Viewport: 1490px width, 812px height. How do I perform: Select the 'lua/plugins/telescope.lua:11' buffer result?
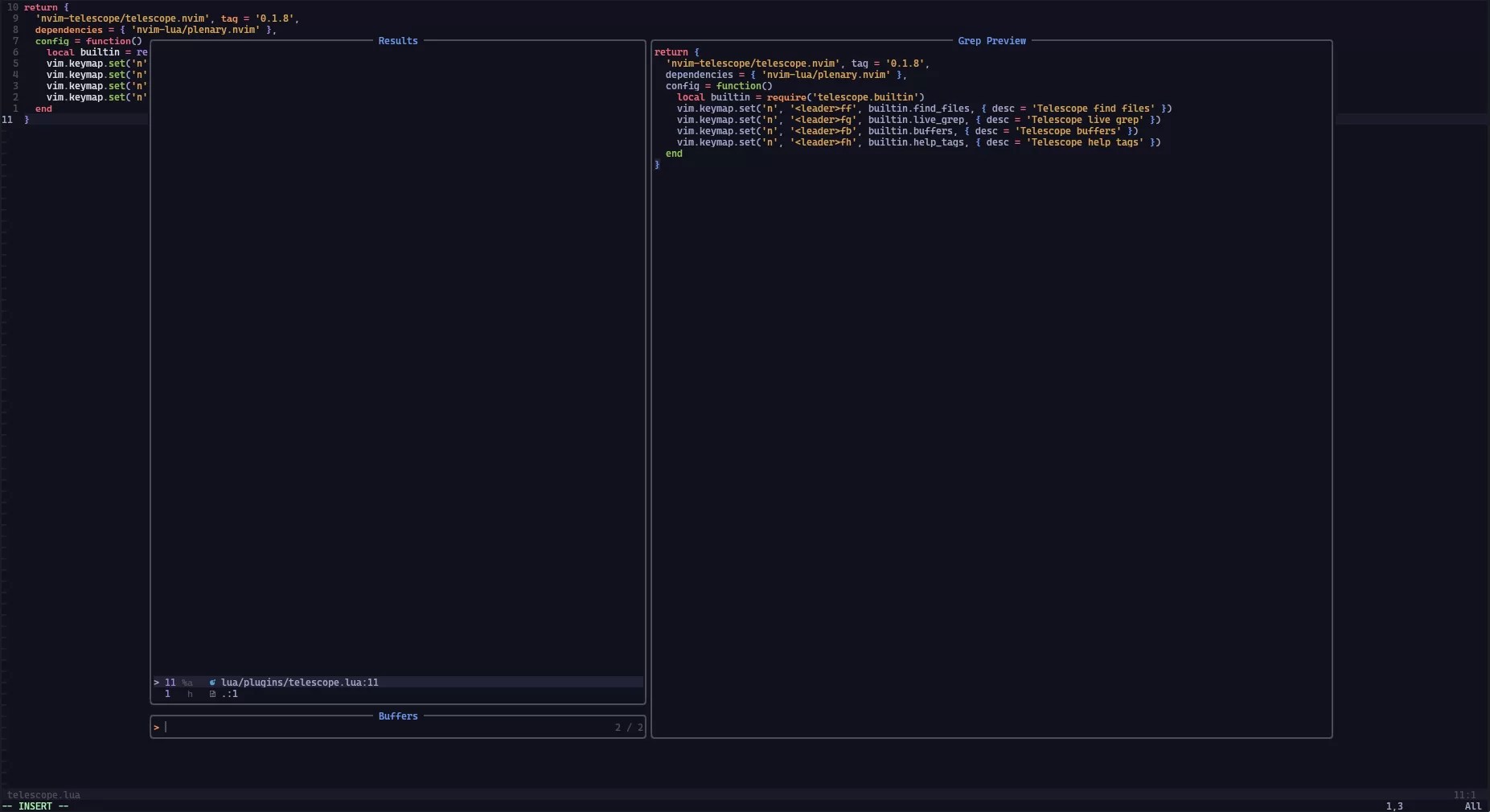coord(398,683)
